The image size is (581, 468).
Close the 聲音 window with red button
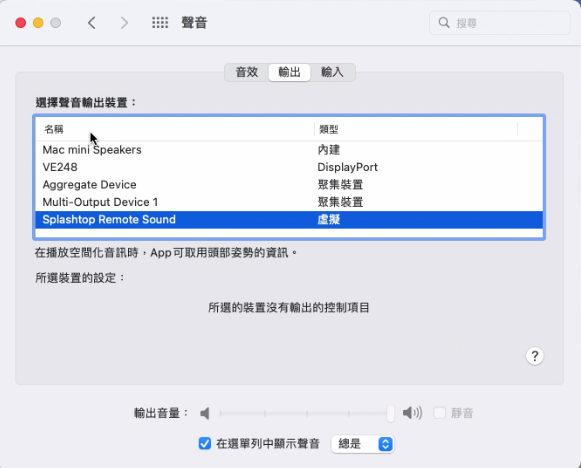tap(21, 23)
